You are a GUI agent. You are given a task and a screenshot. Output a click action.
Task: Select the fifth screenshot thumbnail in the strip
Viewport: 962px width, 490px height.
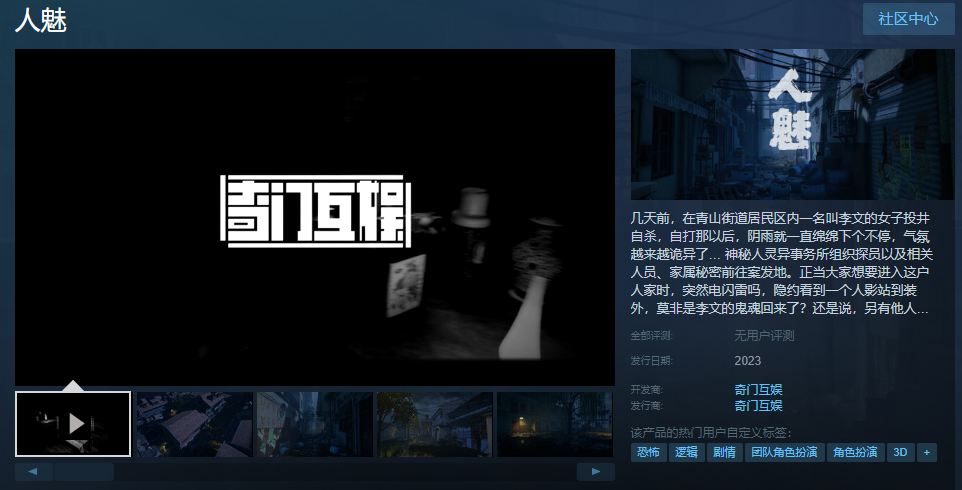tap(554, 423)
